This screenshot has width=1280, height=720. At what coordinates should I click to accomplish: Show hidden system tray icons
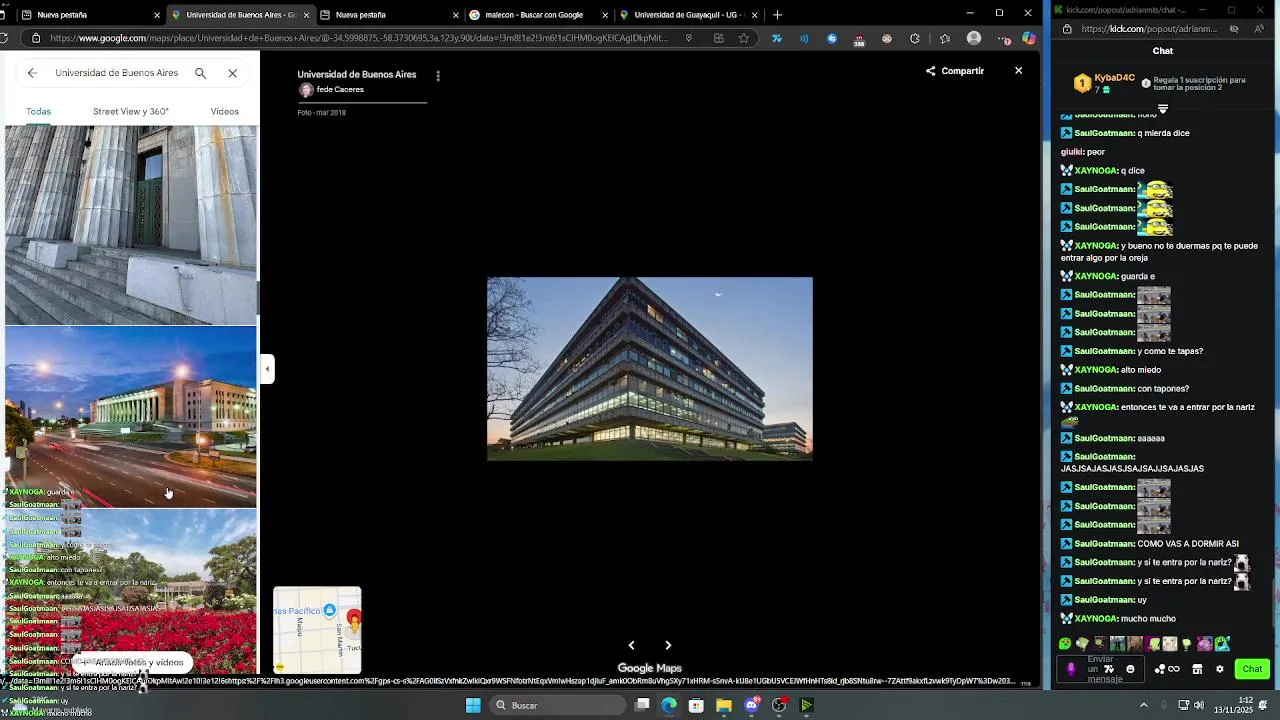coord(1144,705)
